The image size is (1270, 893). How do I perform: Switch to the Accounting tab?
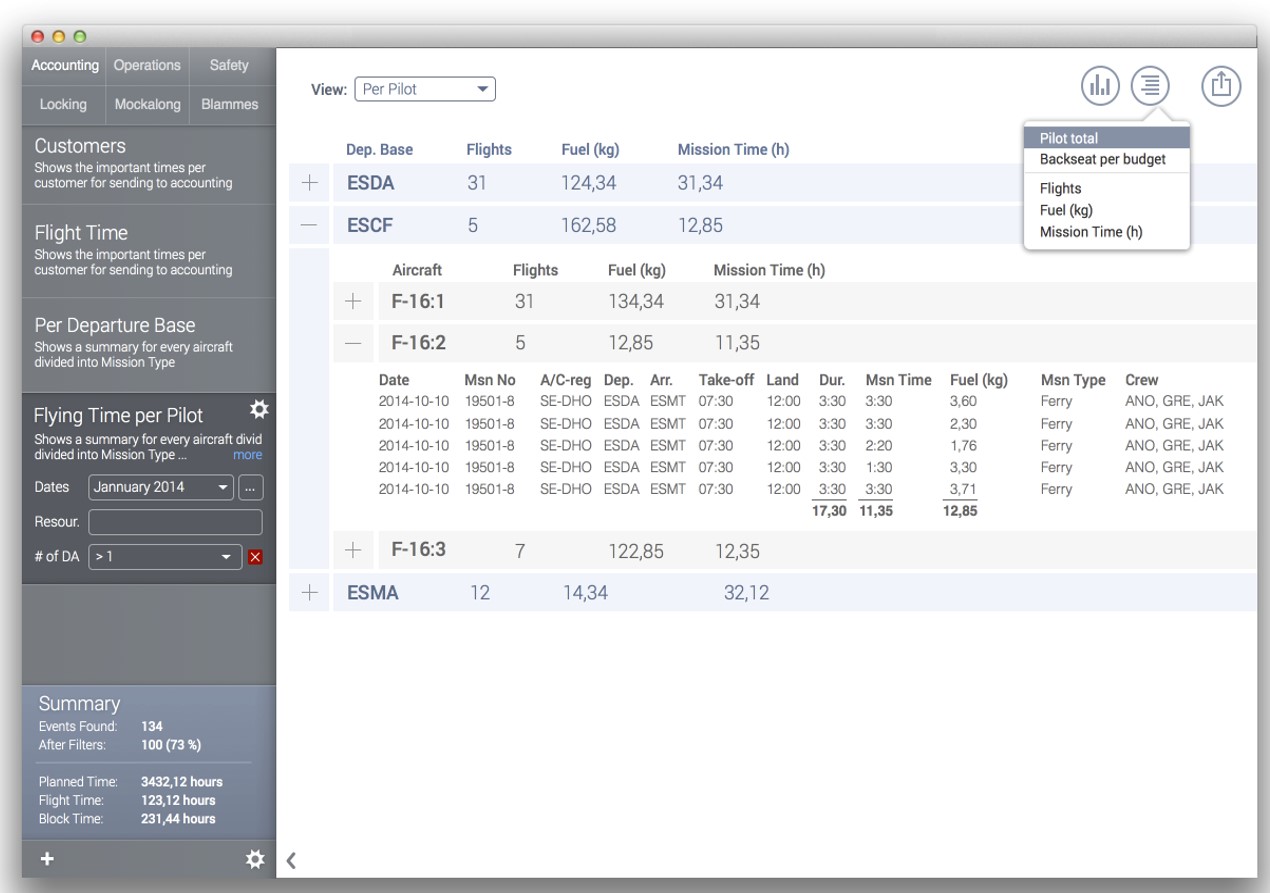65,66
